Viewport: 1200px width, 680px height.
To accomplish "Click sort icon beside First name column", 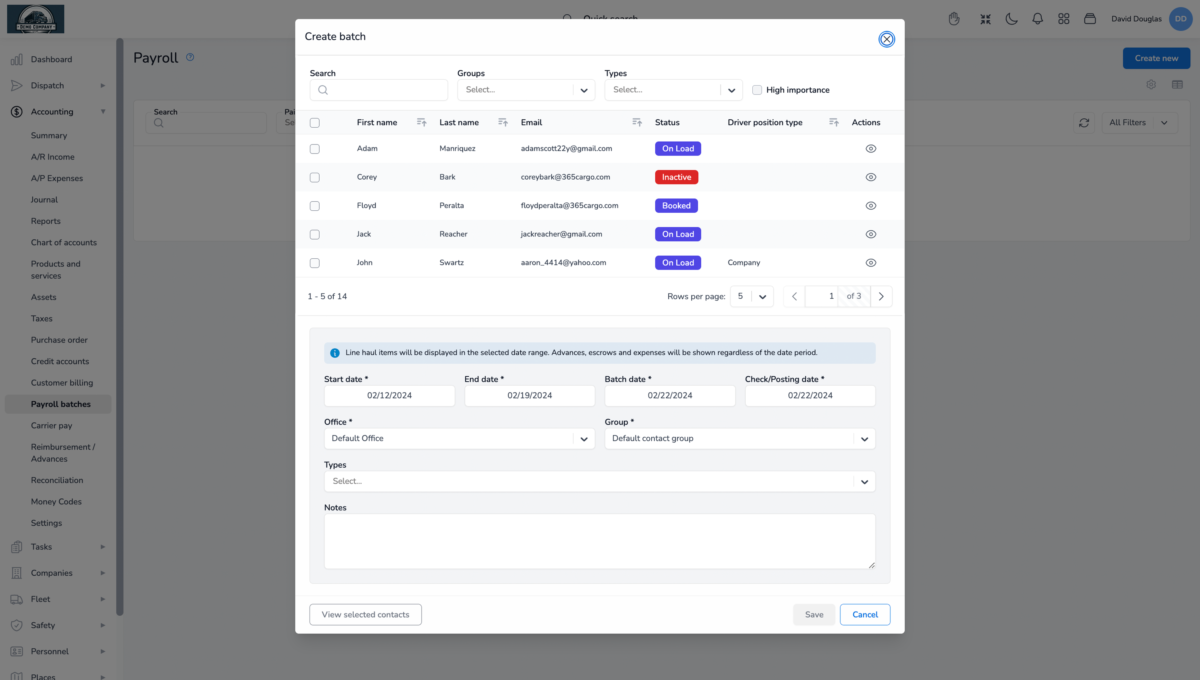I will tap(420, 123).
